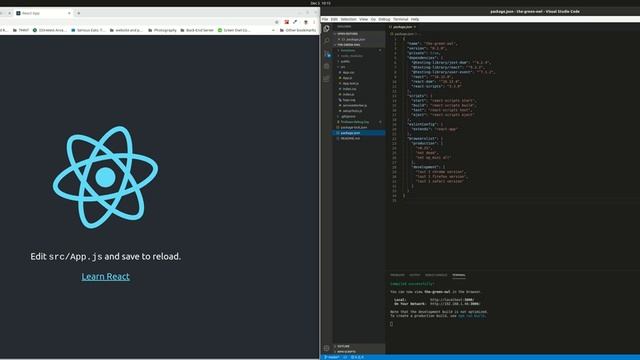Select package.json in the file explorer

(359, 133)
